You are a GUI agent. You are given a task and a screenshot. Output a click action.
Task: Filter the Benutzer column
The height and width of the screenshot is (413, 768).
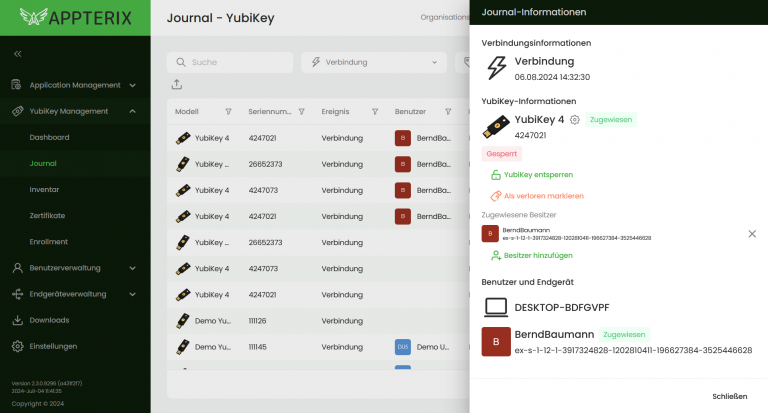coord(448,112)
